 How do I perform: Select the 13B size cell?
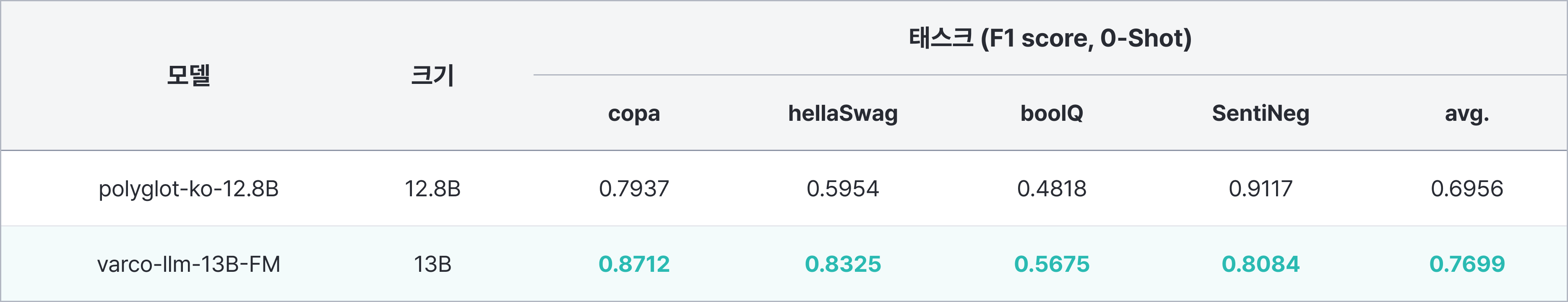click(x=432, y=264)
